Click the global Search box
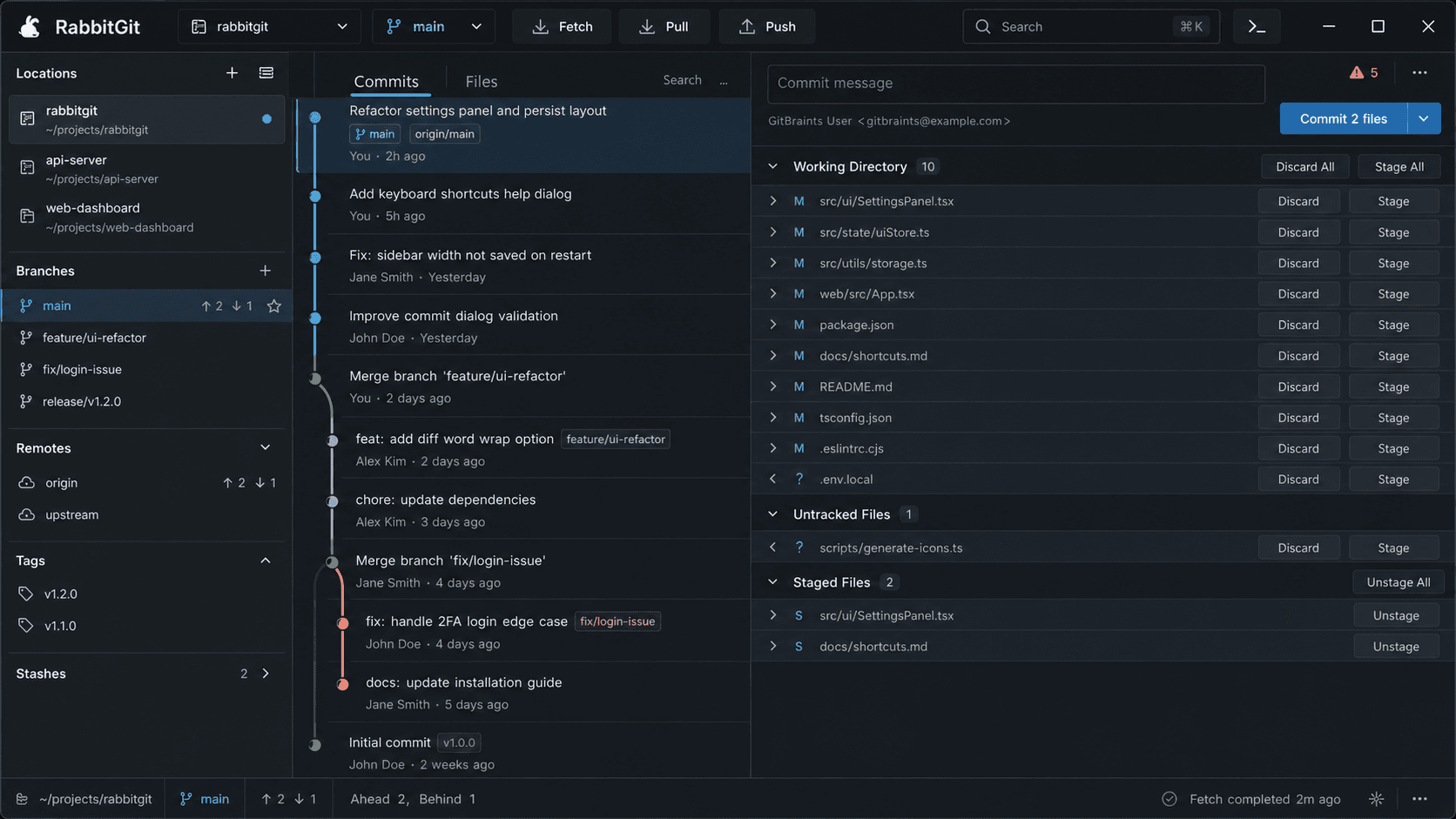1456x819 pixels. point(1091,27)
